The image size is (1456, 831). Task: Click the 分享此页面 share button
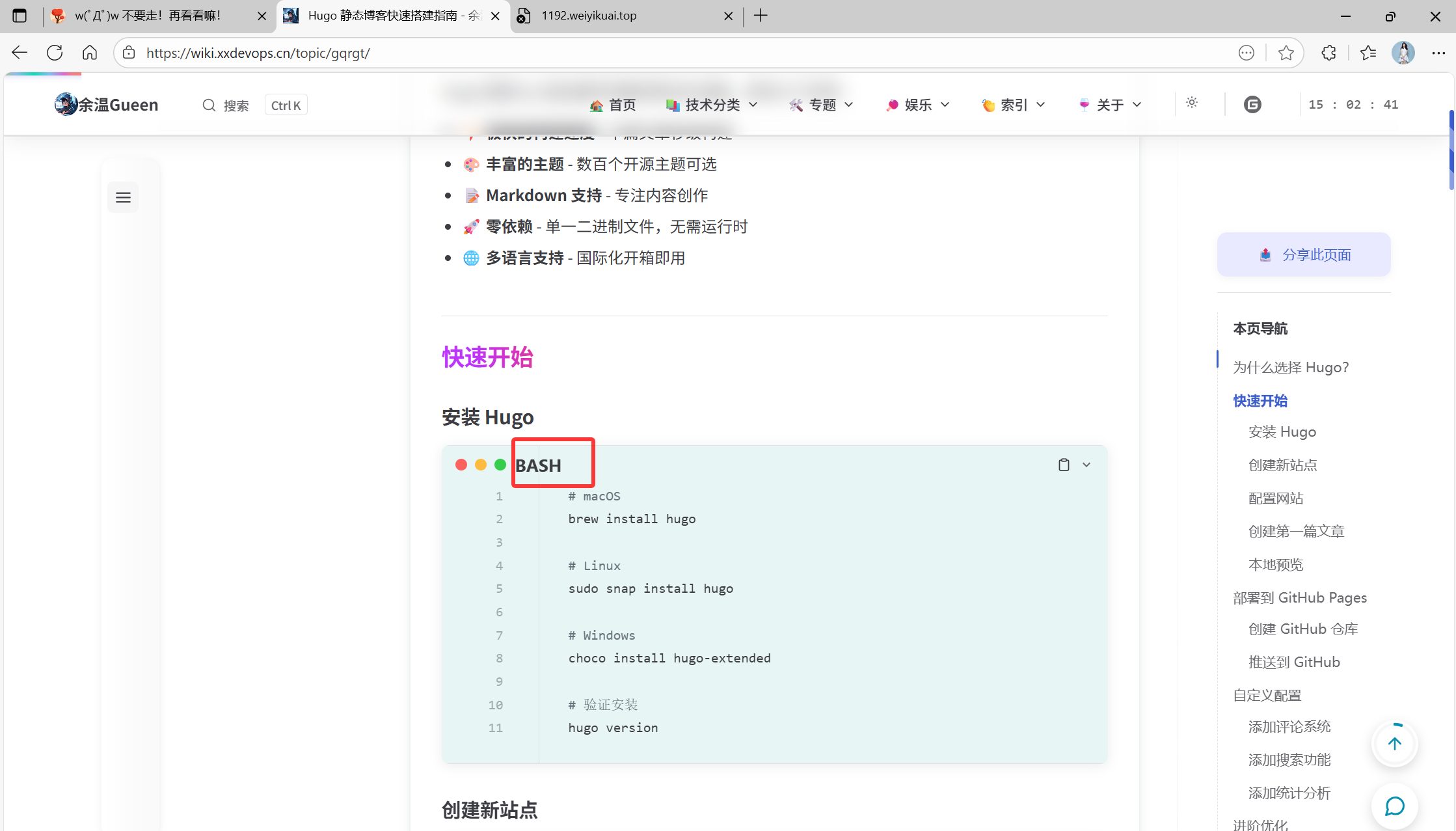(x=1304, y=254)
